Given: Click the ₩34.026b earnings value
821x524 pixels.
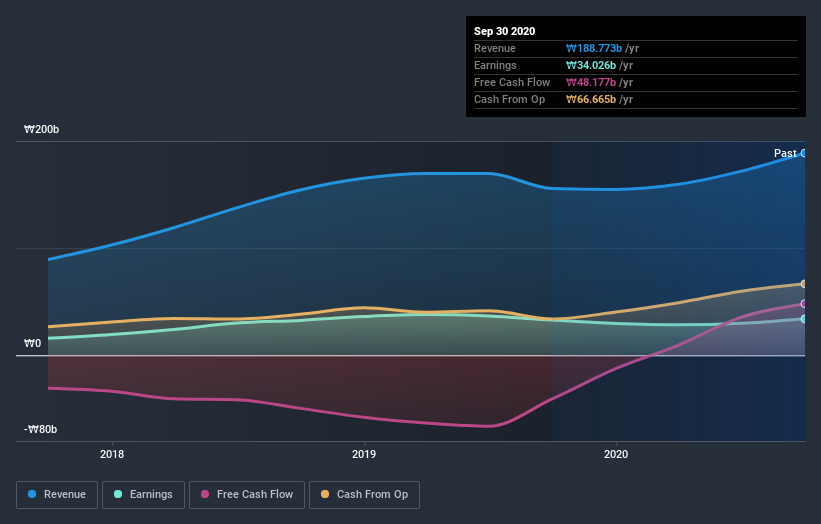Looking at the screenshot, I should point(591,65).
